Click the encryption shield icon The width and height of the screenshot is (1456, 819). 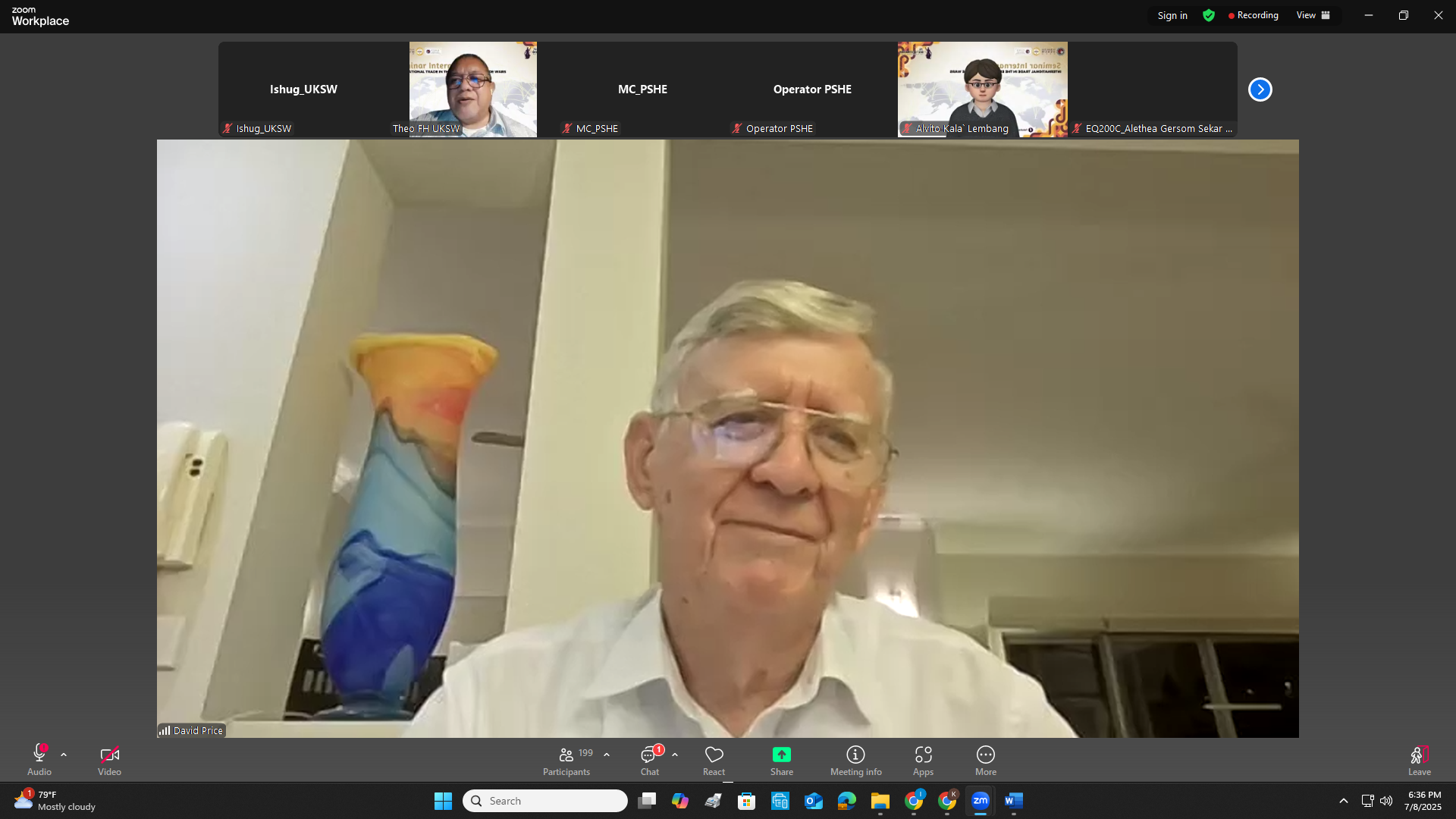[x=1209, y=15]
